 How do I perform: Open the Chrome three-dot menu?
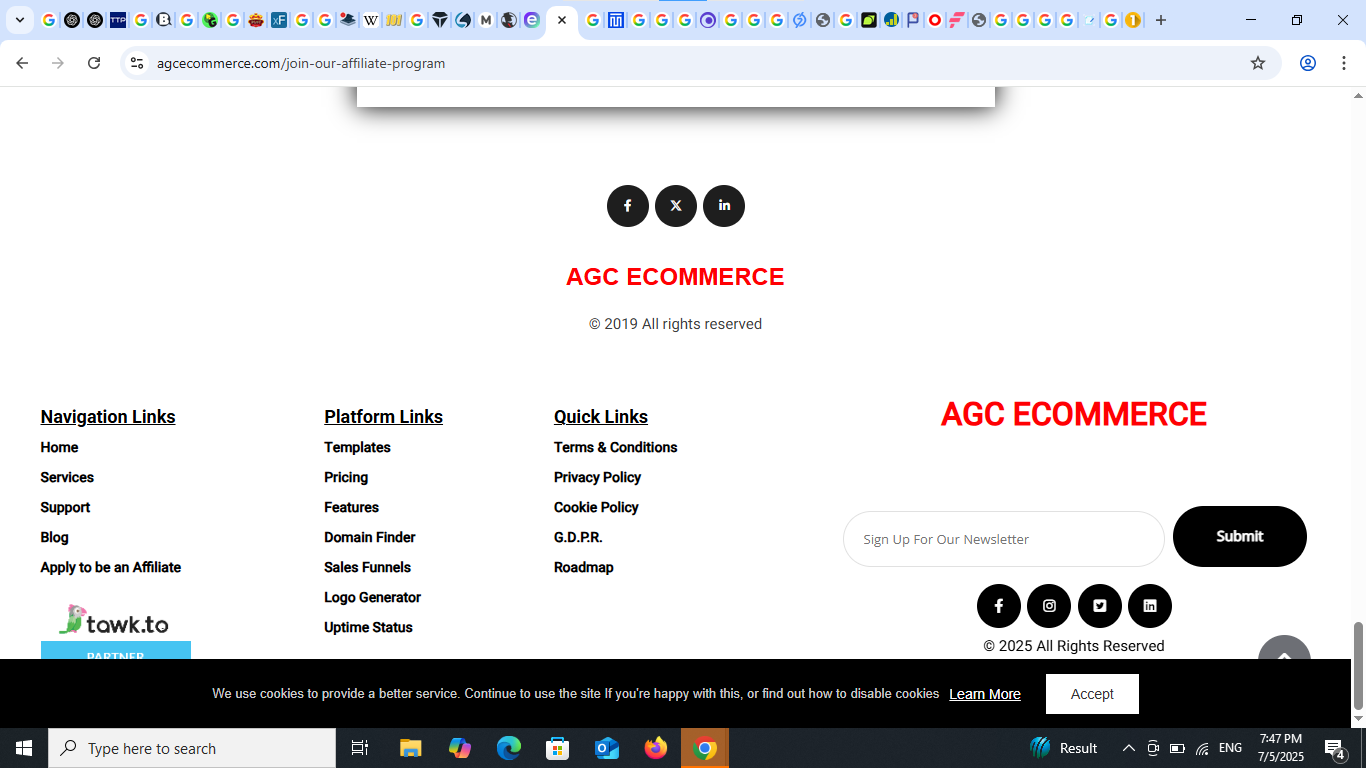(x=1343, y=63)
